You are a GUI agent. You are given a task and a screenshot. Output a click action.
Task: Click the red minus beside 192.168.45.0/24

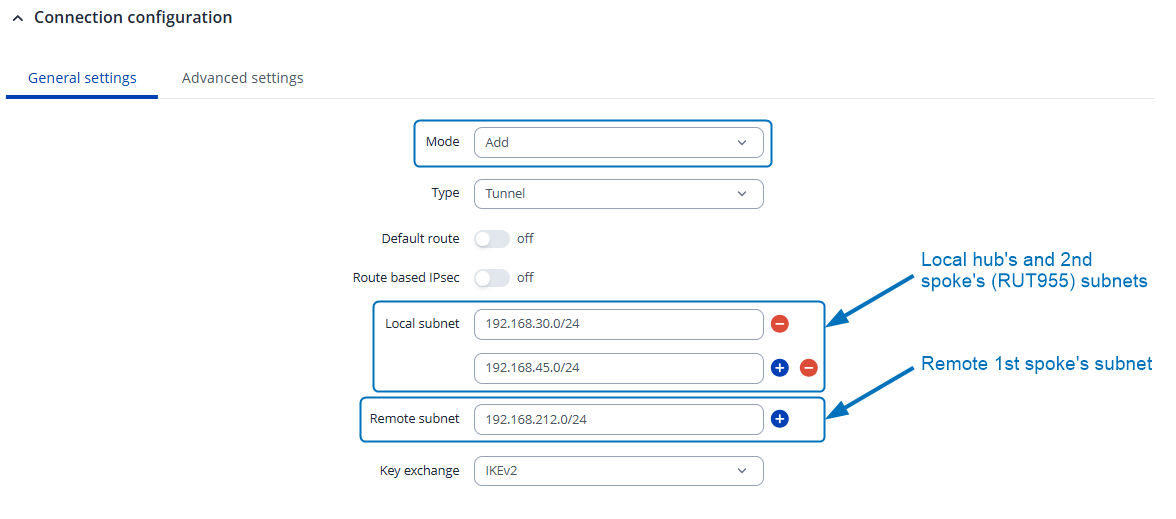[x=809, y=368]
